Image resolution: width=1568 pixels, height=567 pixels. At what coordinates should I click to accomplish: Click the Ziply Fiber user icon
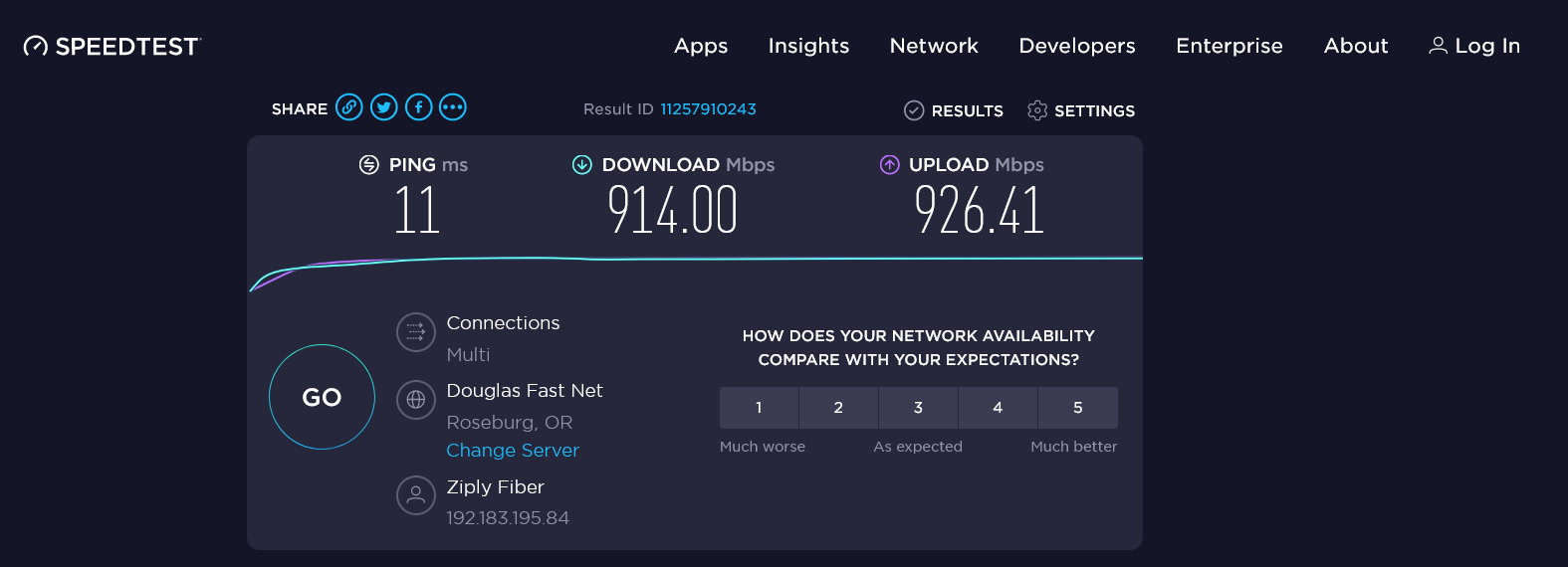tap(416, 494)
